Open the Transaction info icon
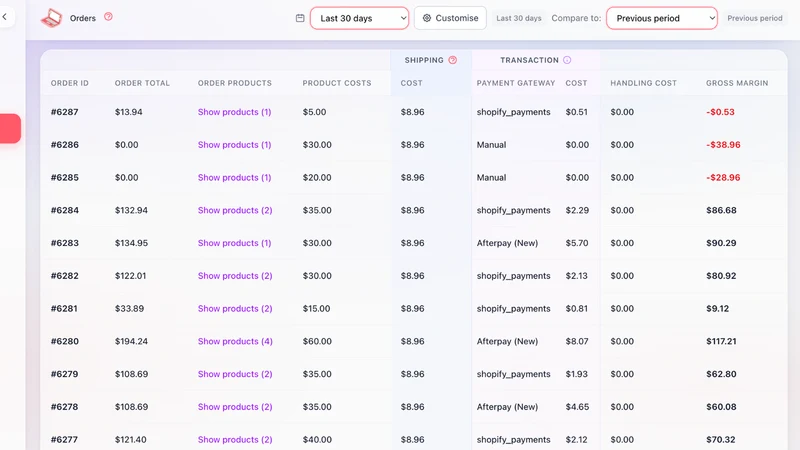 (x=567, y=60)
